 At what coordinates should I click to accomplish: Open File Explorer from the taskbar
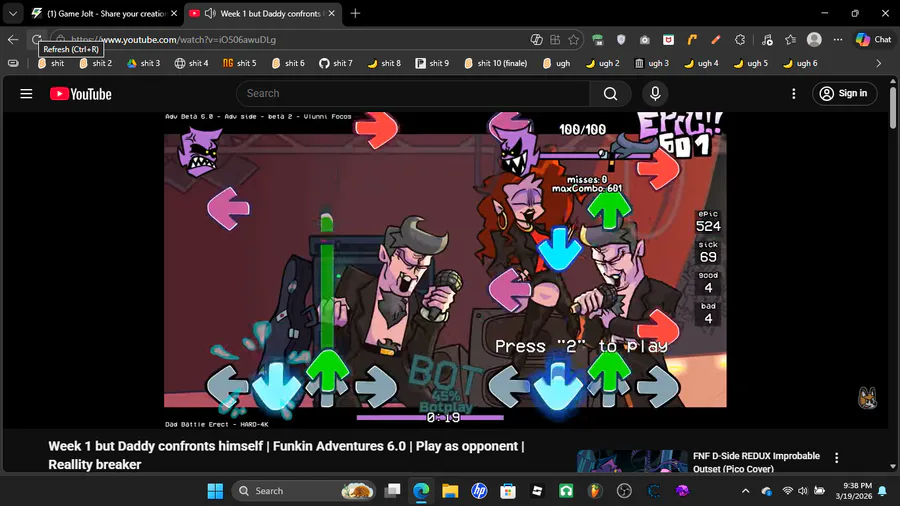click(450, 491)
